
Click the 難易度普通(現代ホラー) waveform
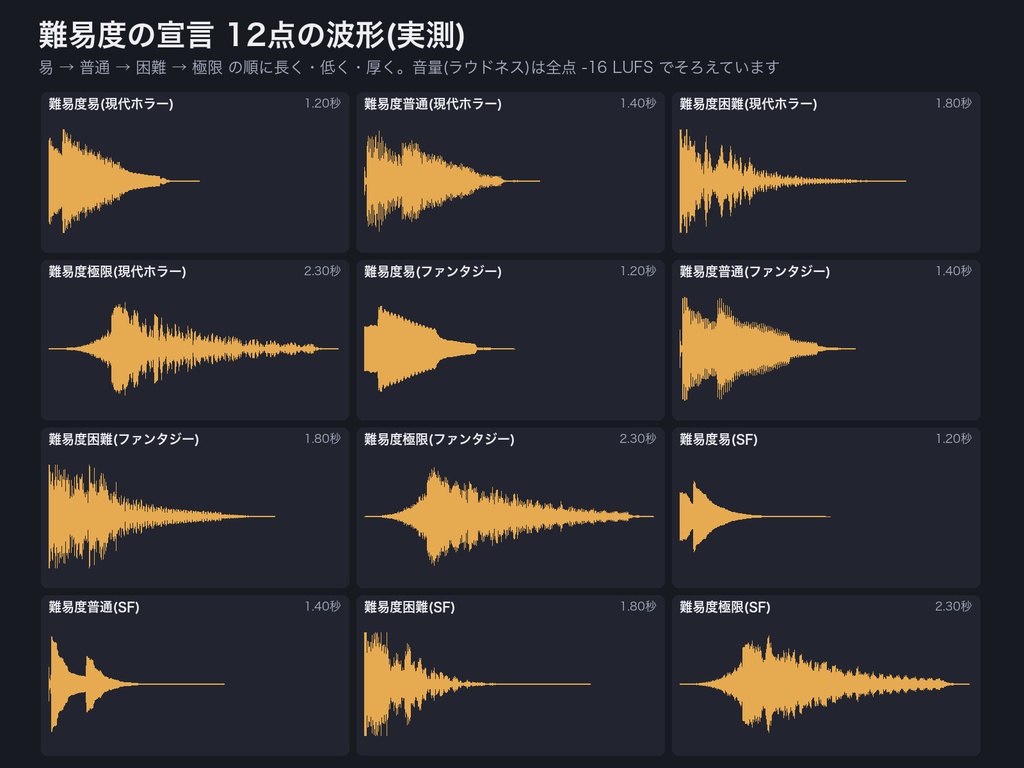(452, 181)
